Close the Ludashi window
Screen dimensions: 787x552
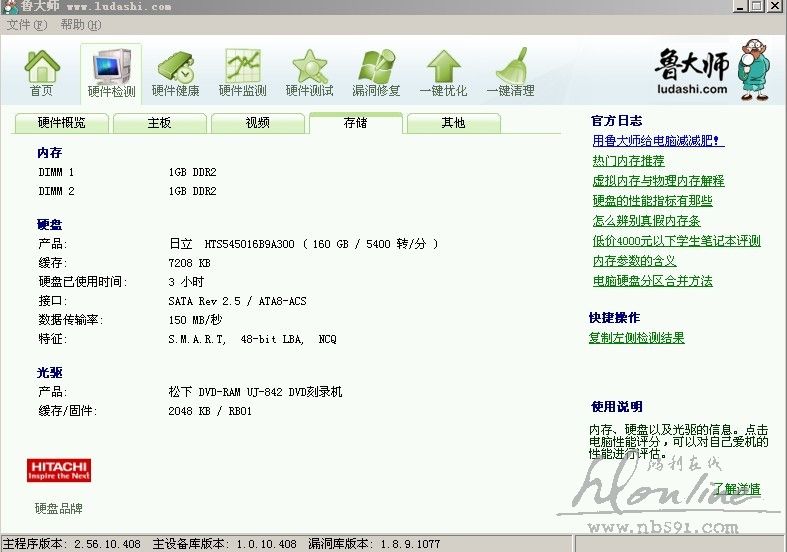pyautogui.click(x=774, y=6)
